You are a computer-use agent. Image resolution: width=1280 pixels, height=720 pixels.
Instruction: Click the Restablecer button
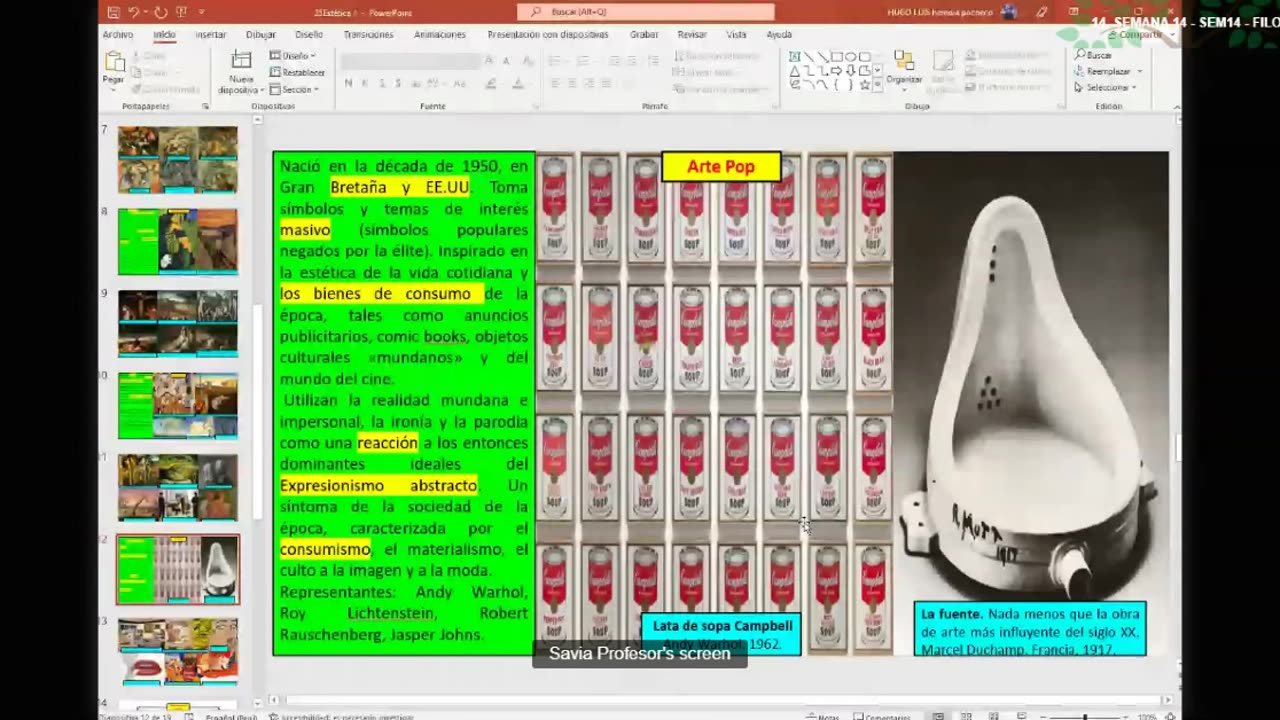[297, 72]
